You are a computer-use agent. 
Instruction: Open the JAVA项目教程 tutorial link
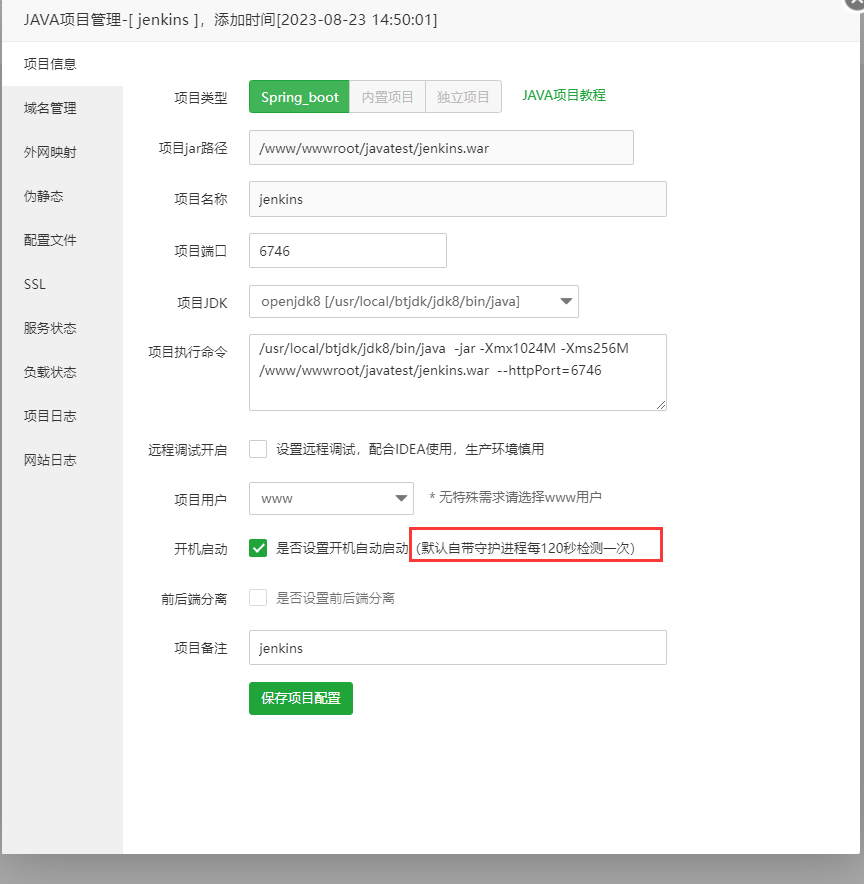(x=563, y=96)
